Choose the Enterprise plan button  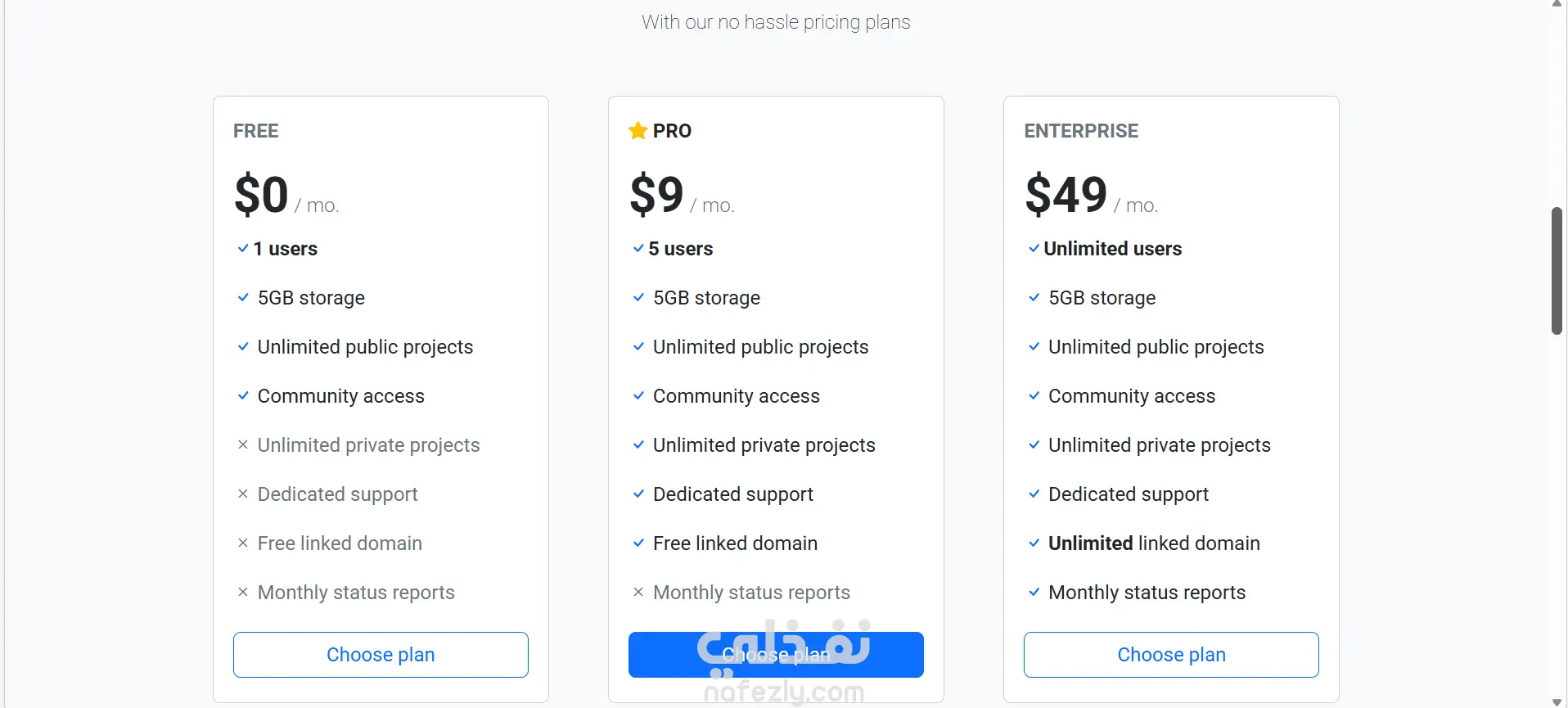pos(1171,655)
